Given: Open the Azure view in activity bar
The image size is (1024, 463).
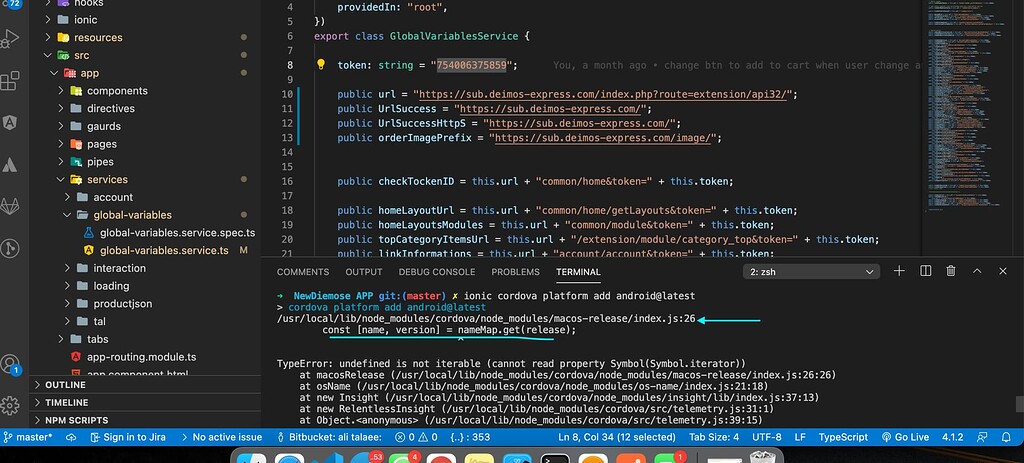Looking at the screenshot, I should pos(9,165).
